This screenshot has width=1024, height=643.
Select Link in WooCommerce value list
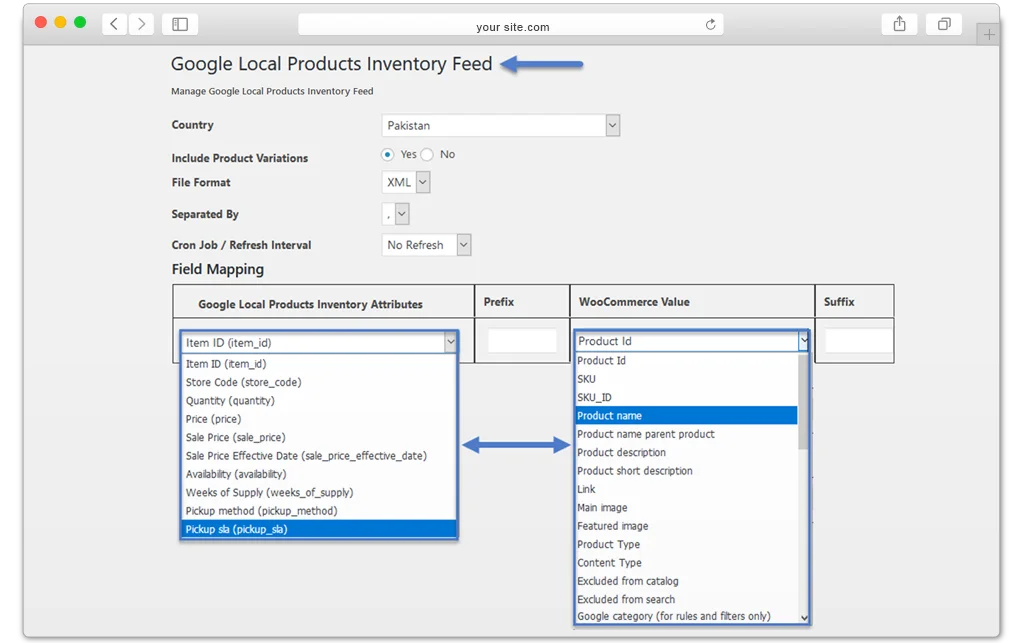click(686, 488)
